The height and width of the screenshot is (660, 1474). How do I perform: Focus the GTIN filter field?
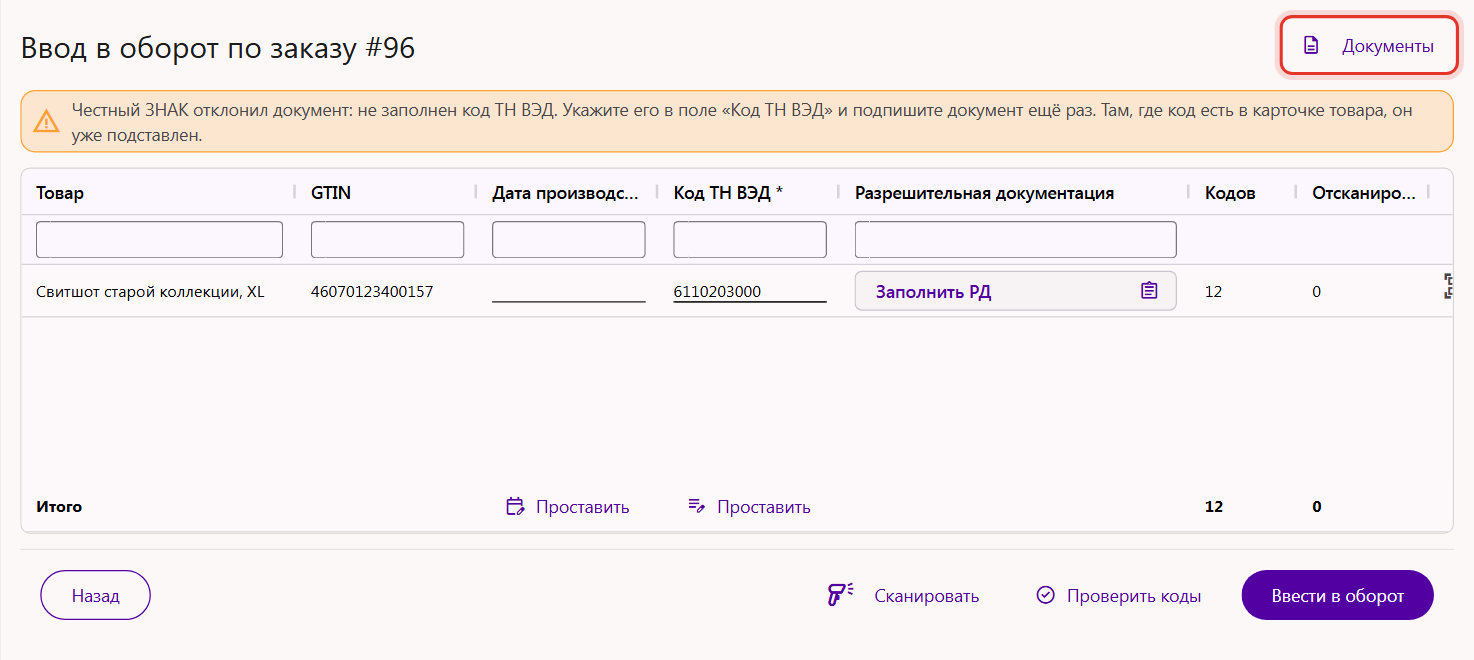point(387,240)
